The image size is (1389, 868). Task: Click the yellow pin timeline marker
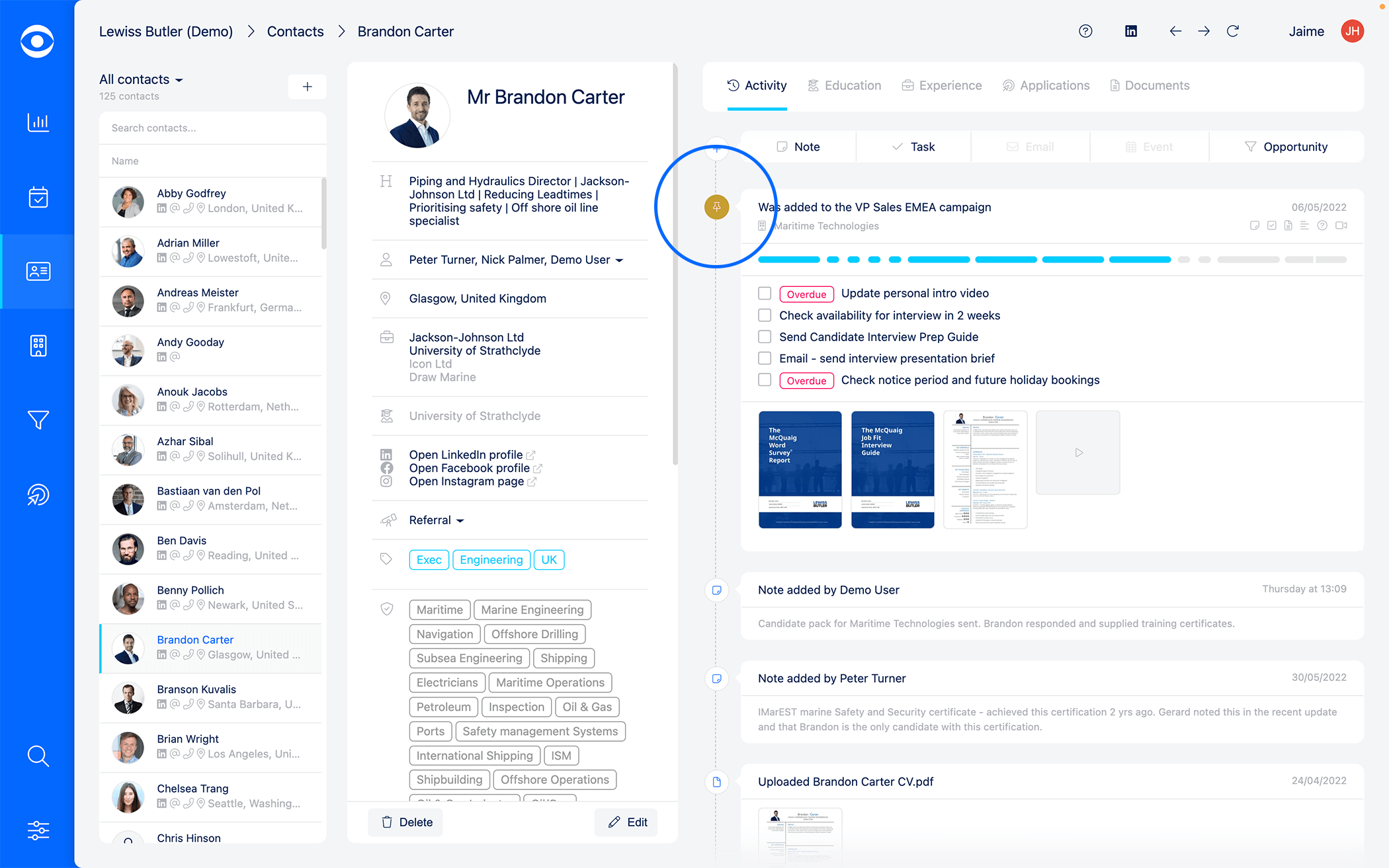point(716,207)
